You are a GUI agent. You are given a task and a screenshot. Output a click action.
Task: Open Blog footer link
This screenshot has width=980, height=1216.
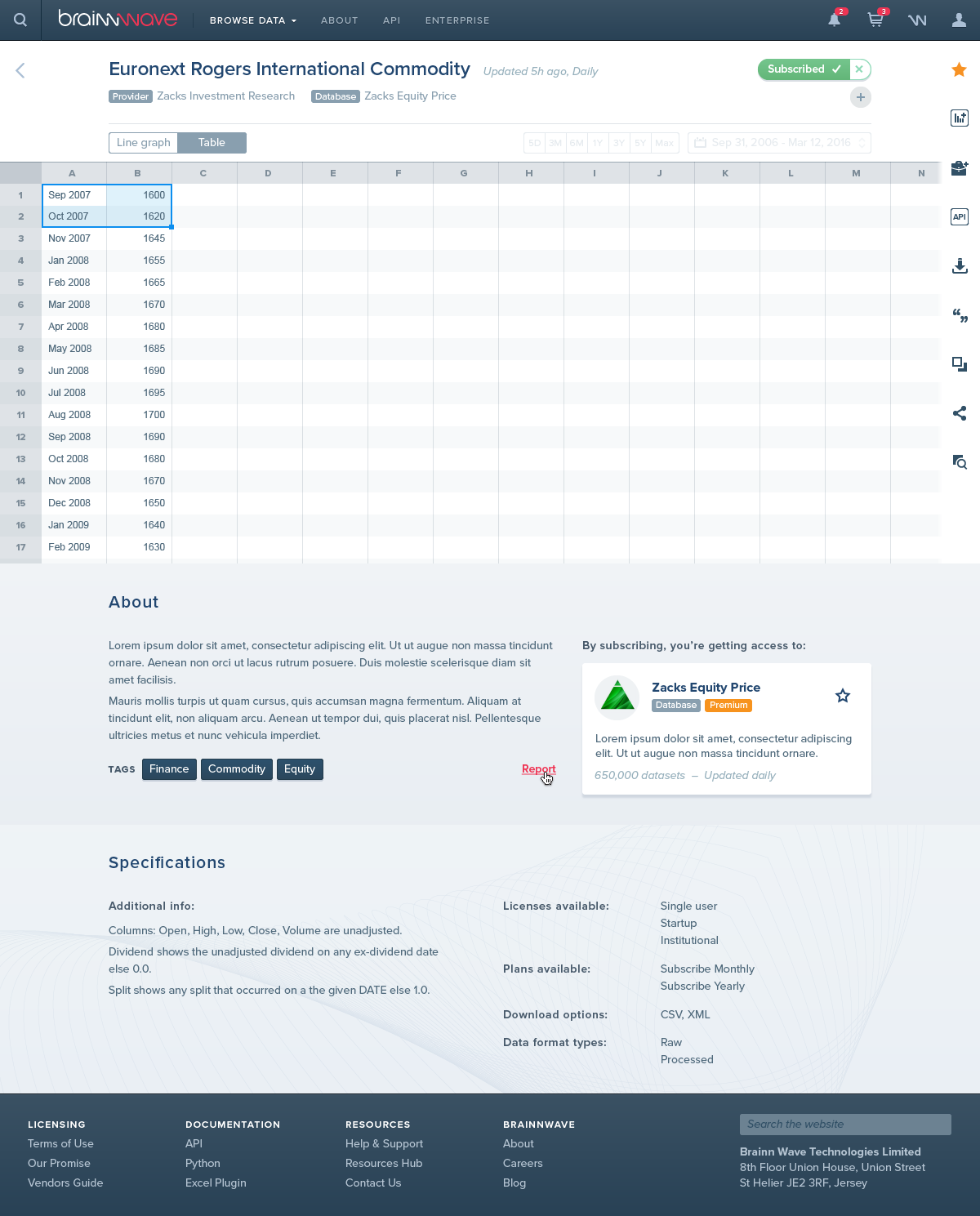click(514, 1183)
